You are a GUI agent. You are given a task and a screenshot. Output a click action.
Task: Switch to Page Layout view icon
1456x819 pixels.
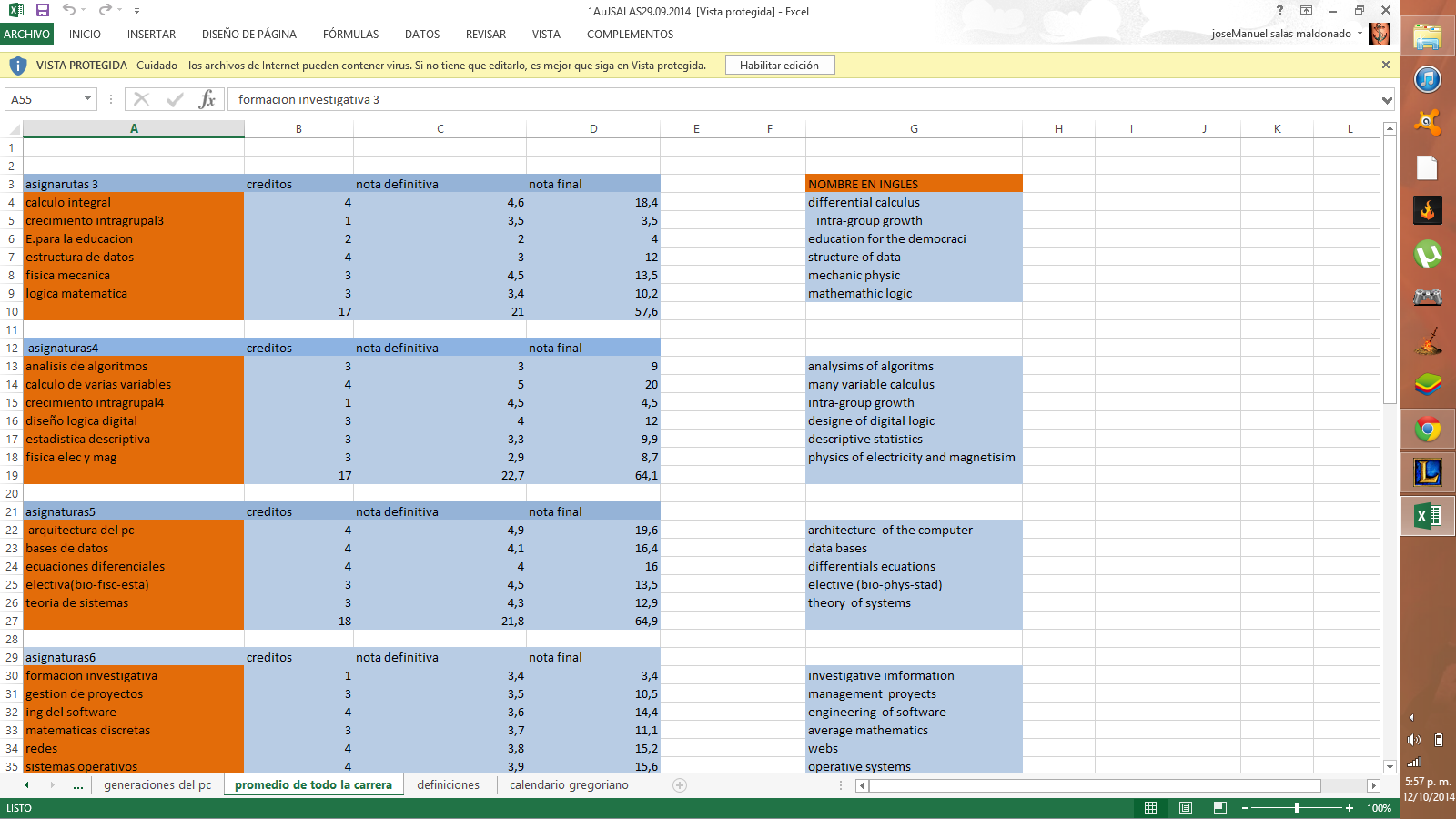pyautogui.click(x=1186, y=808)
